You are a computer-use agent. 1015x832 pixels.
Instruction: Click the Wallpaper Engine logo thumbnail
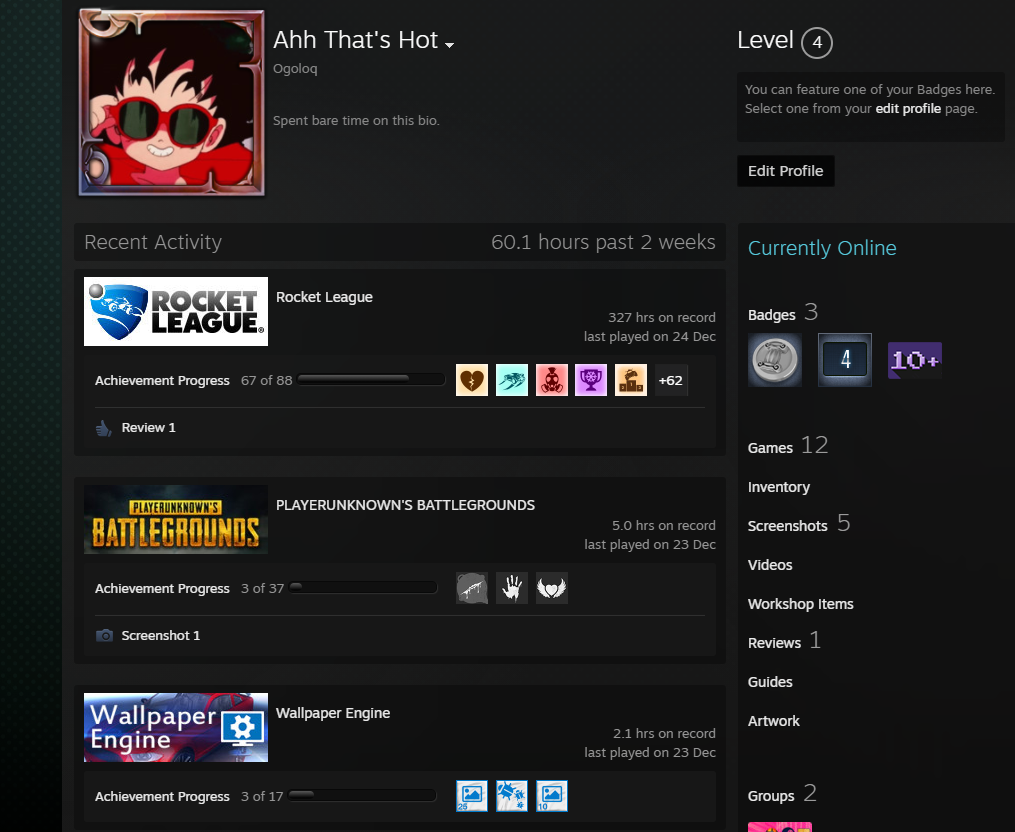[176, 727]
